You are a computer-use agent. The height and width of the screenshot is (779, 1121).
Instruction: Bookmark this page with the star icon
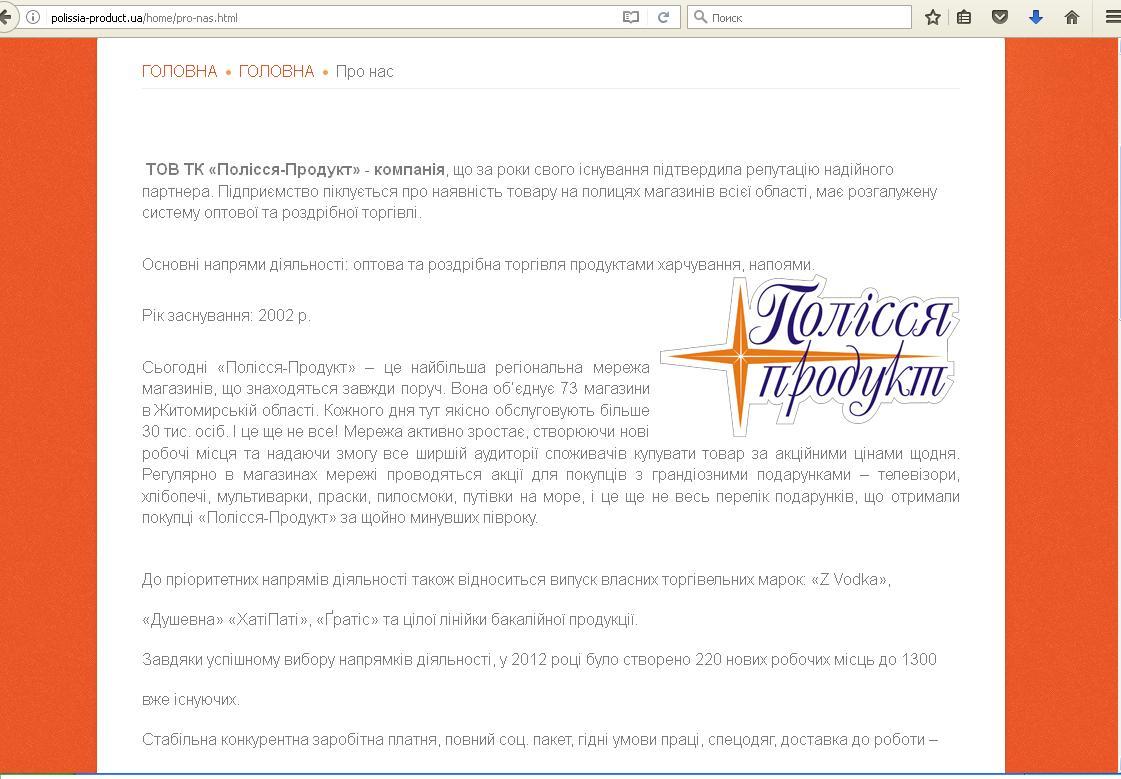(932, 17)
